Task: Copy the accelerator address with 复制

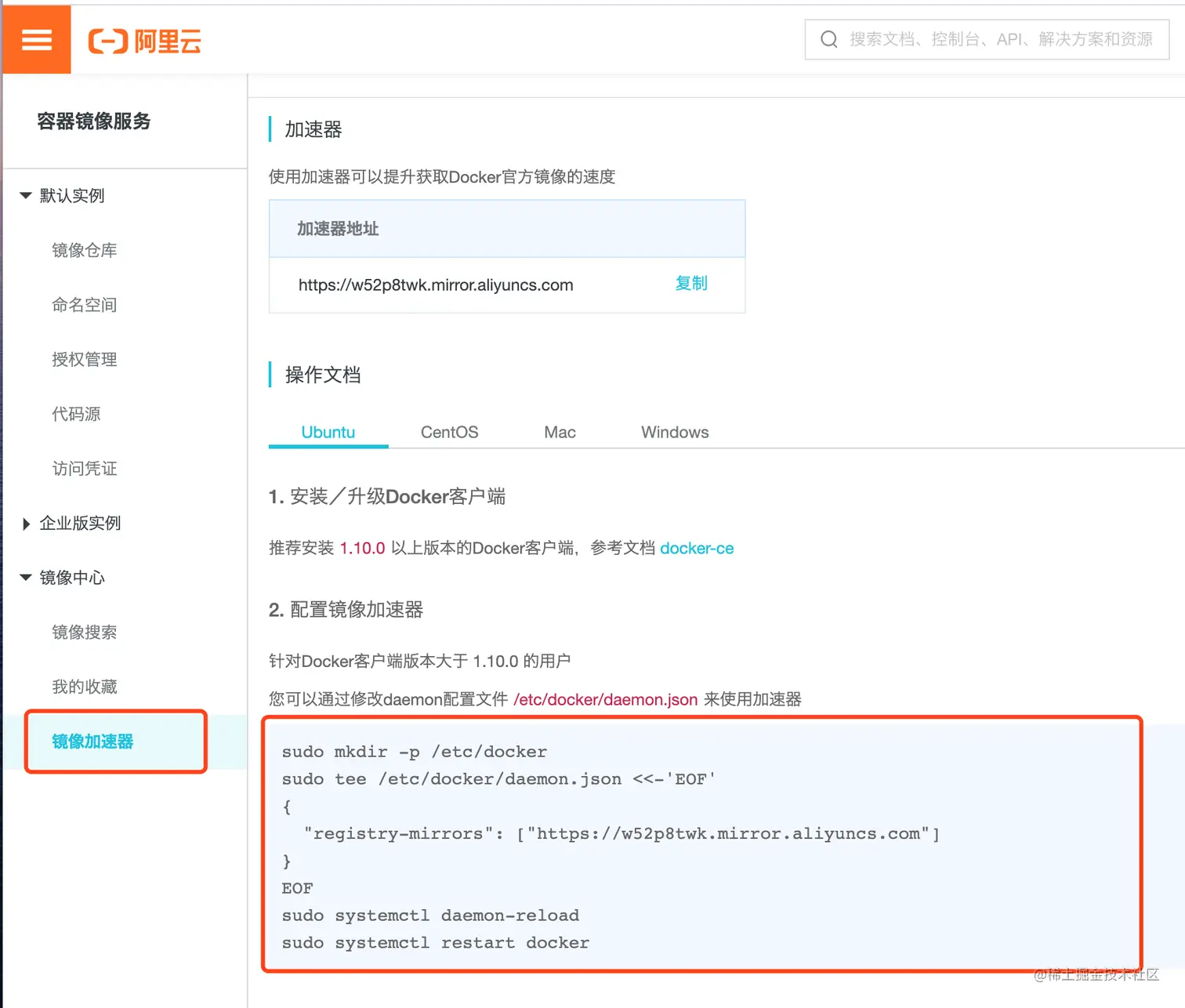Action: (x=691, y=284)
